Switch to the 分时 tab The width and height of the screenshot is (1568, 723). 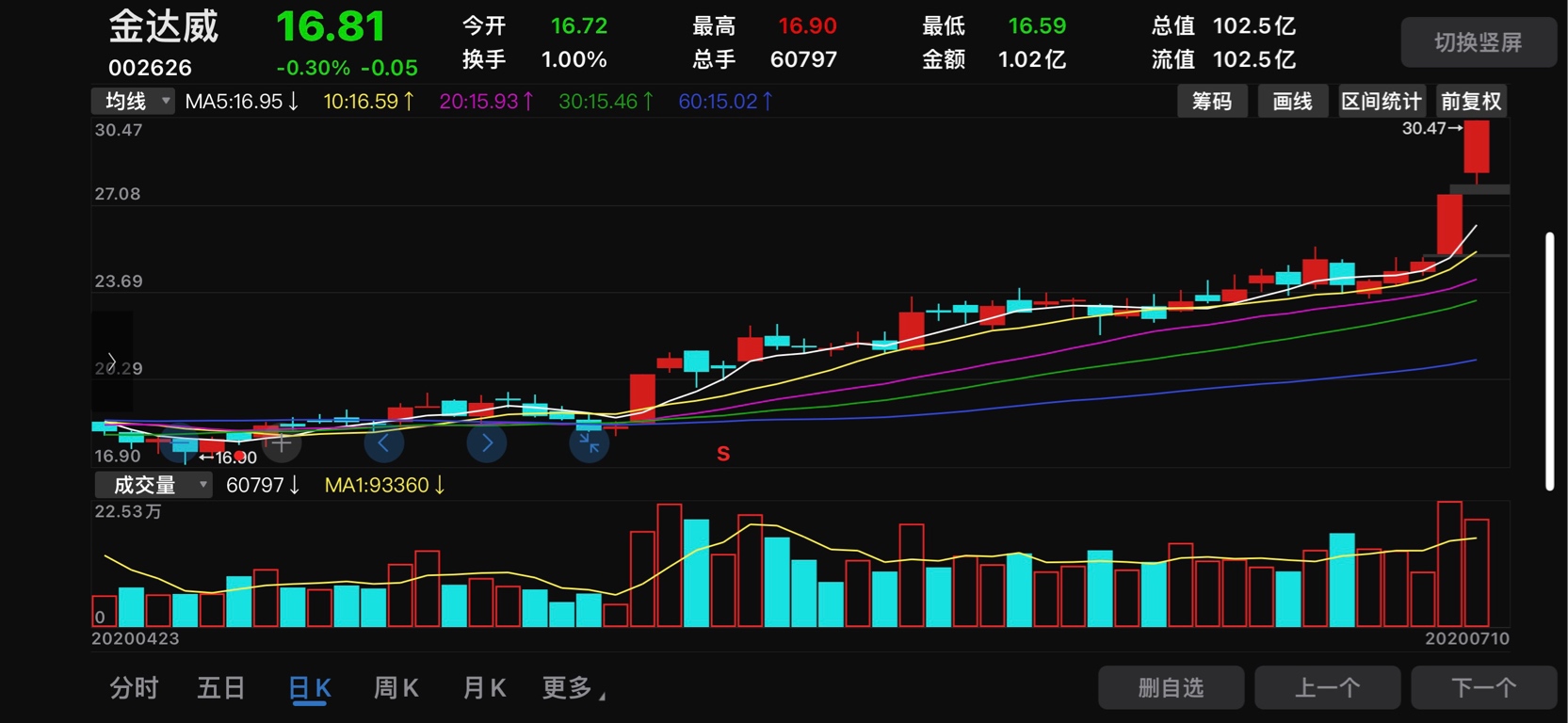point(134,688)
